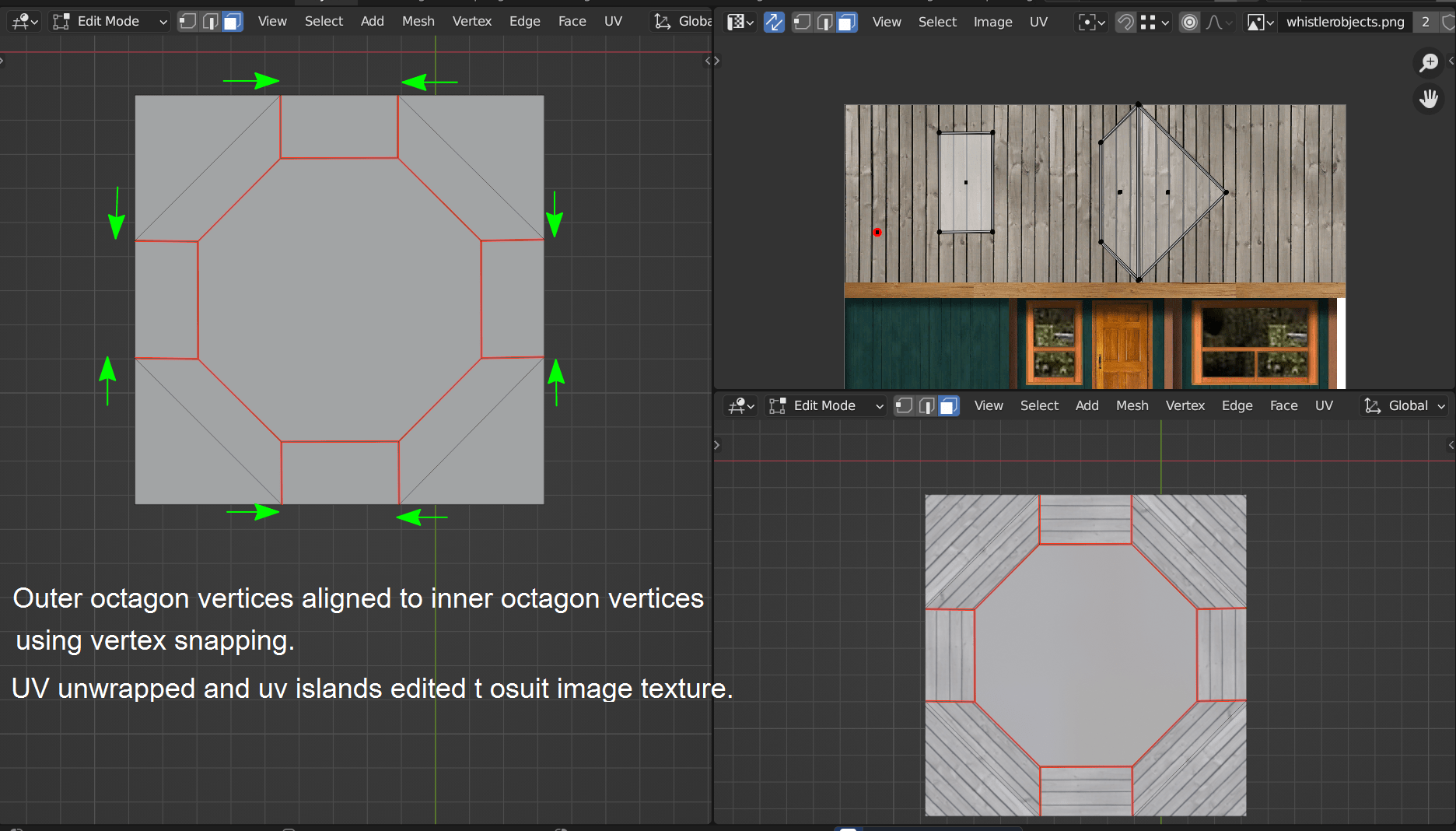
Task: Open Add menu in bottom-right viewport
Action: pyautogui.click(x=1087, y=406)
